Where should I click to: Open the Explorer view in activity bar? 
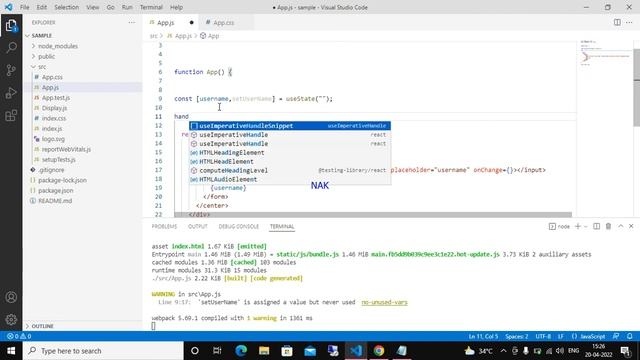[11, 26]
